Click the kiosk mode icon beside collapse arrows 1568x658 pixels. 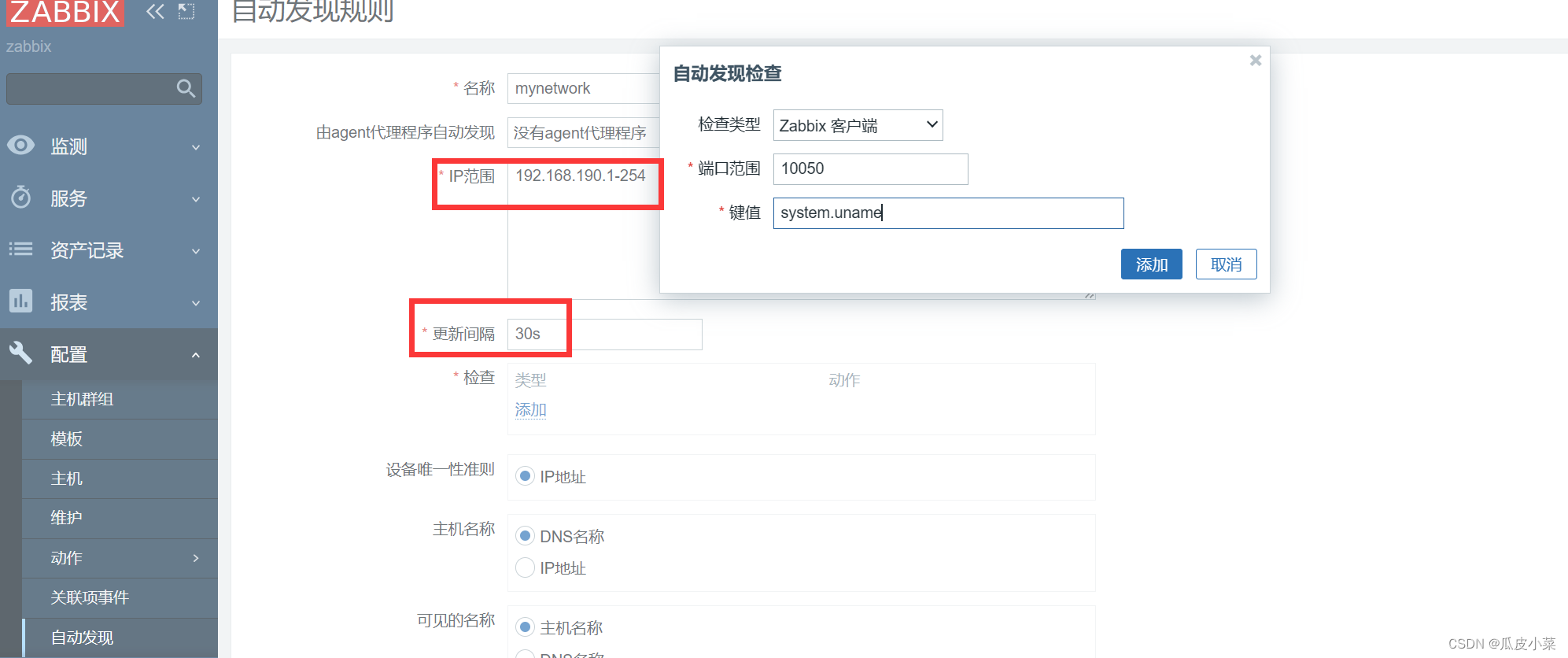point(186,11)
